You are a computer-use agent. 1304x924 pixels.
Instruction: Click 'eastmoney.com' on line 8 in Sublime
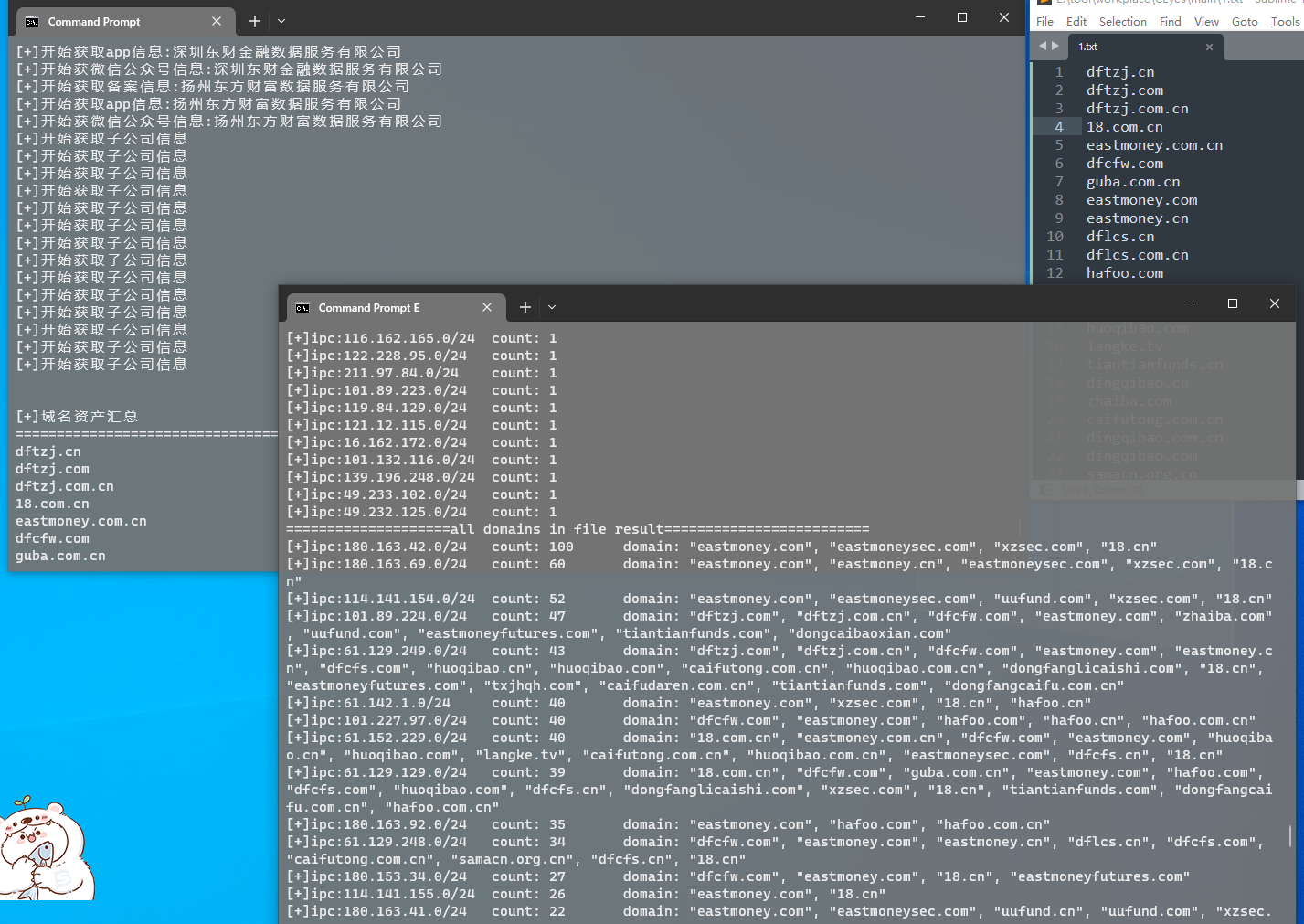click(x=1141, y=200)
